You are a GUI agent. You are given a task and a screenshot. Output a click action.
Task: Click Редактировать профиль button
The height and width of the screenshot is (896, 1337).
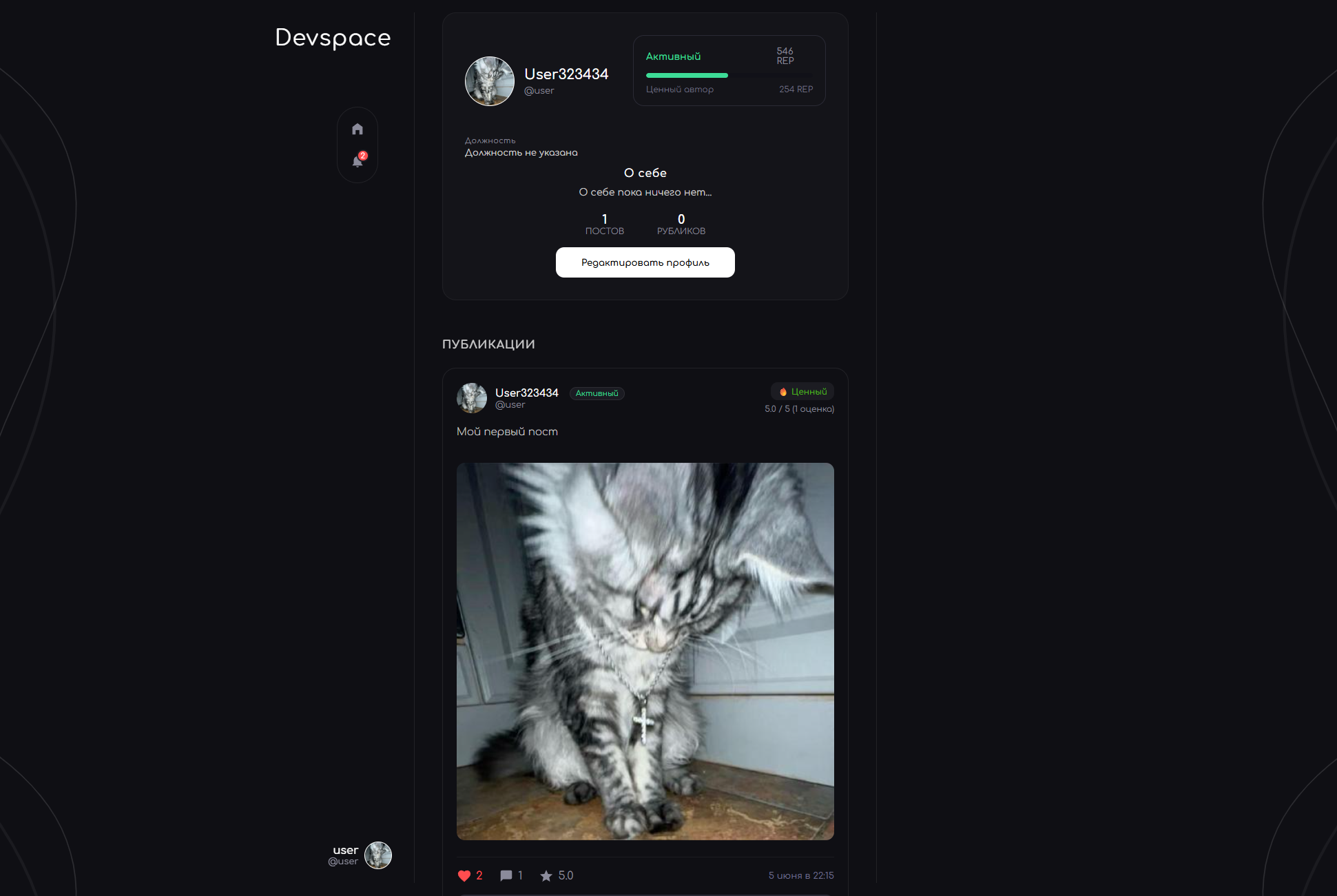[x=645, y=262]
